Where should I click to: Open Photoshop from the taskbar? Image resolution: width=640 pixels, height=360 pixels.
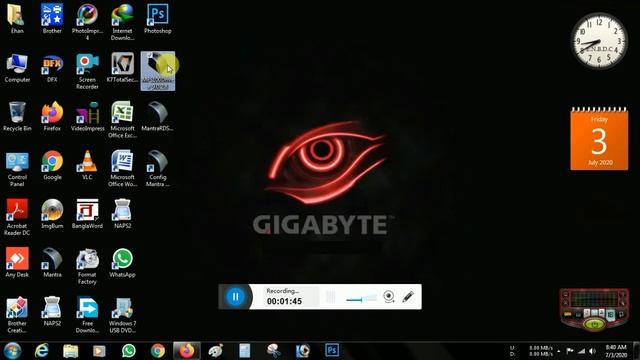tap(332, 350)
